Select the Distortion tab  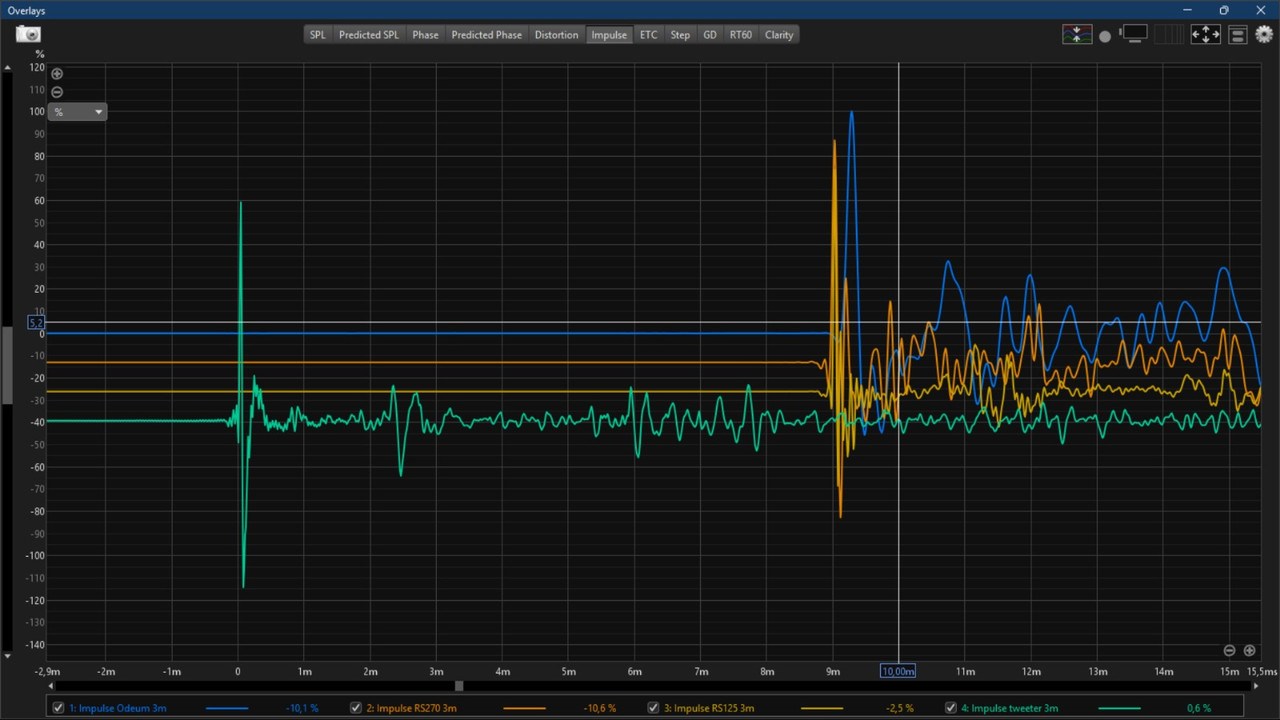pos(556,34)
